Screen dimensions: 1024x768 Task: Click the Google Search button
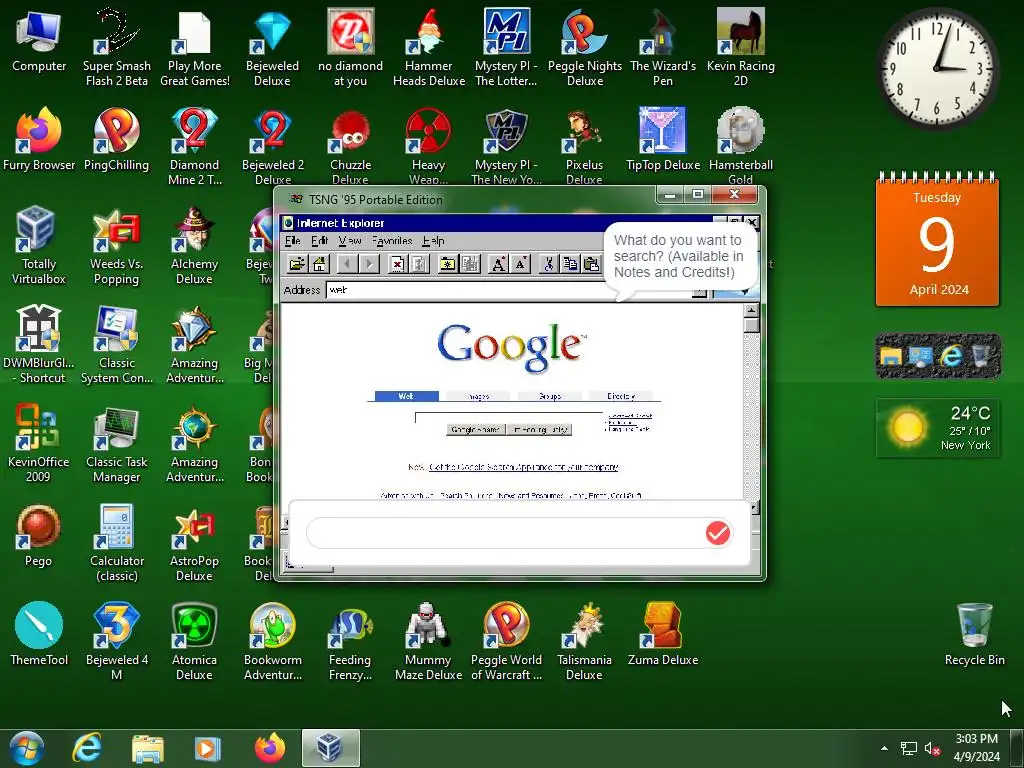[x=475, y=430]
